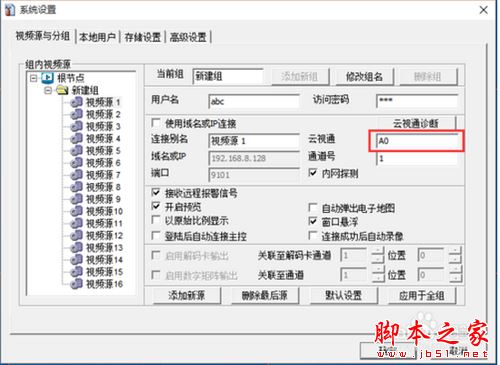Screen dimensions: 500x365
Task: Click the camera icon for 视频源 1
Action: click(x=76, y=102)
